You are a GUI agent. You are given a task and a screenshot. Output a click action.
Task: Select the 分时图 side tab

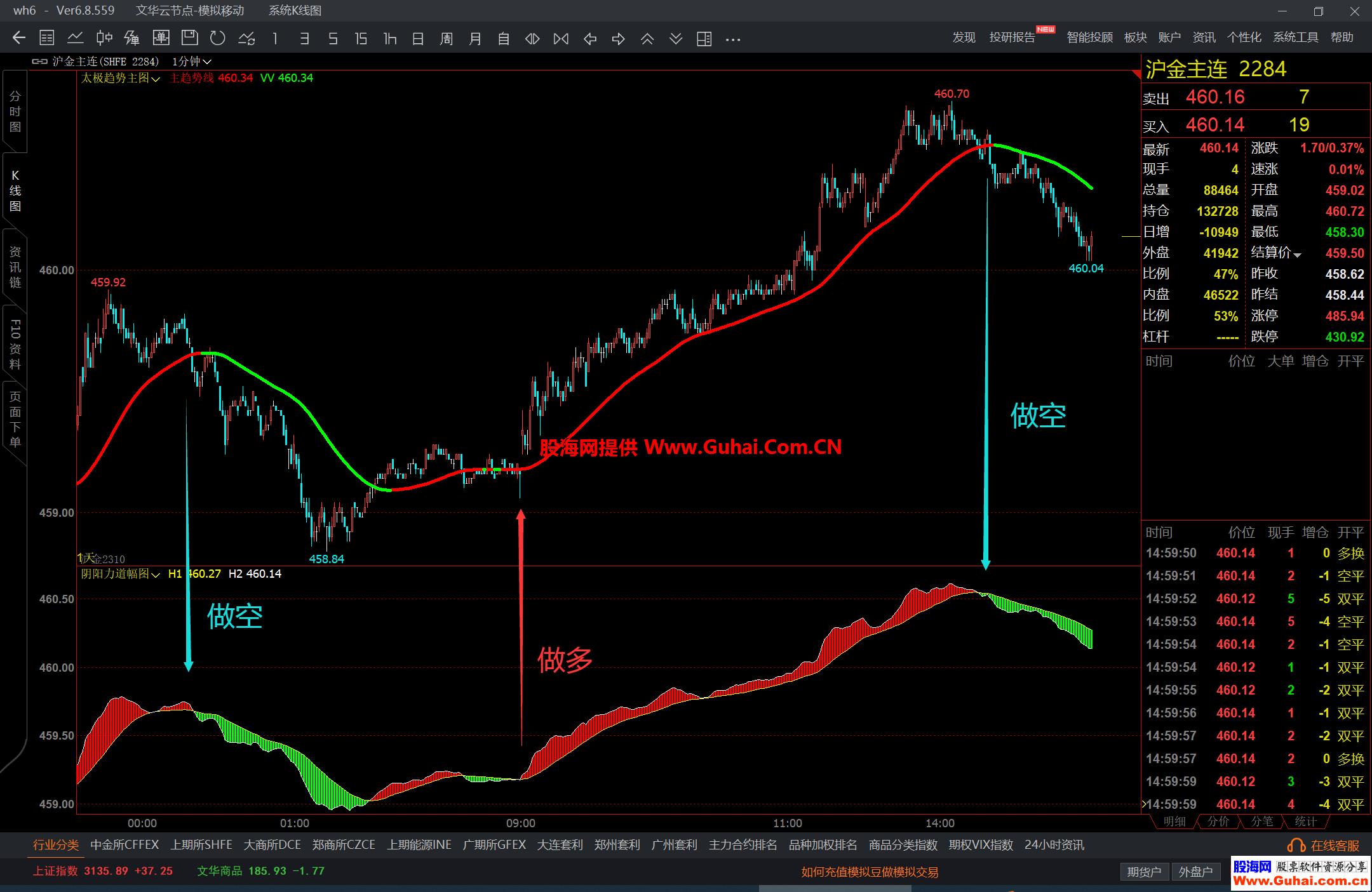15,112
